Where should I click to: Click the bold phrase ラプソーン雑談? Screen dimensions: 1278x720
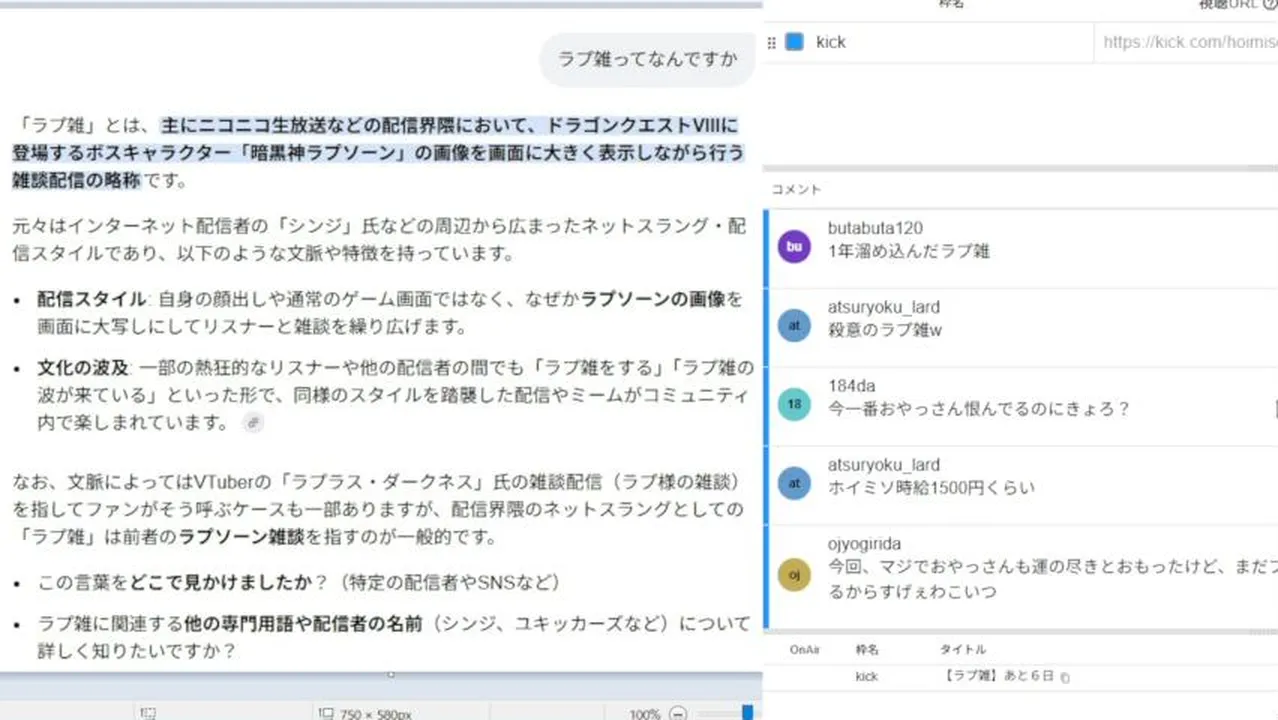pos(241,537)
